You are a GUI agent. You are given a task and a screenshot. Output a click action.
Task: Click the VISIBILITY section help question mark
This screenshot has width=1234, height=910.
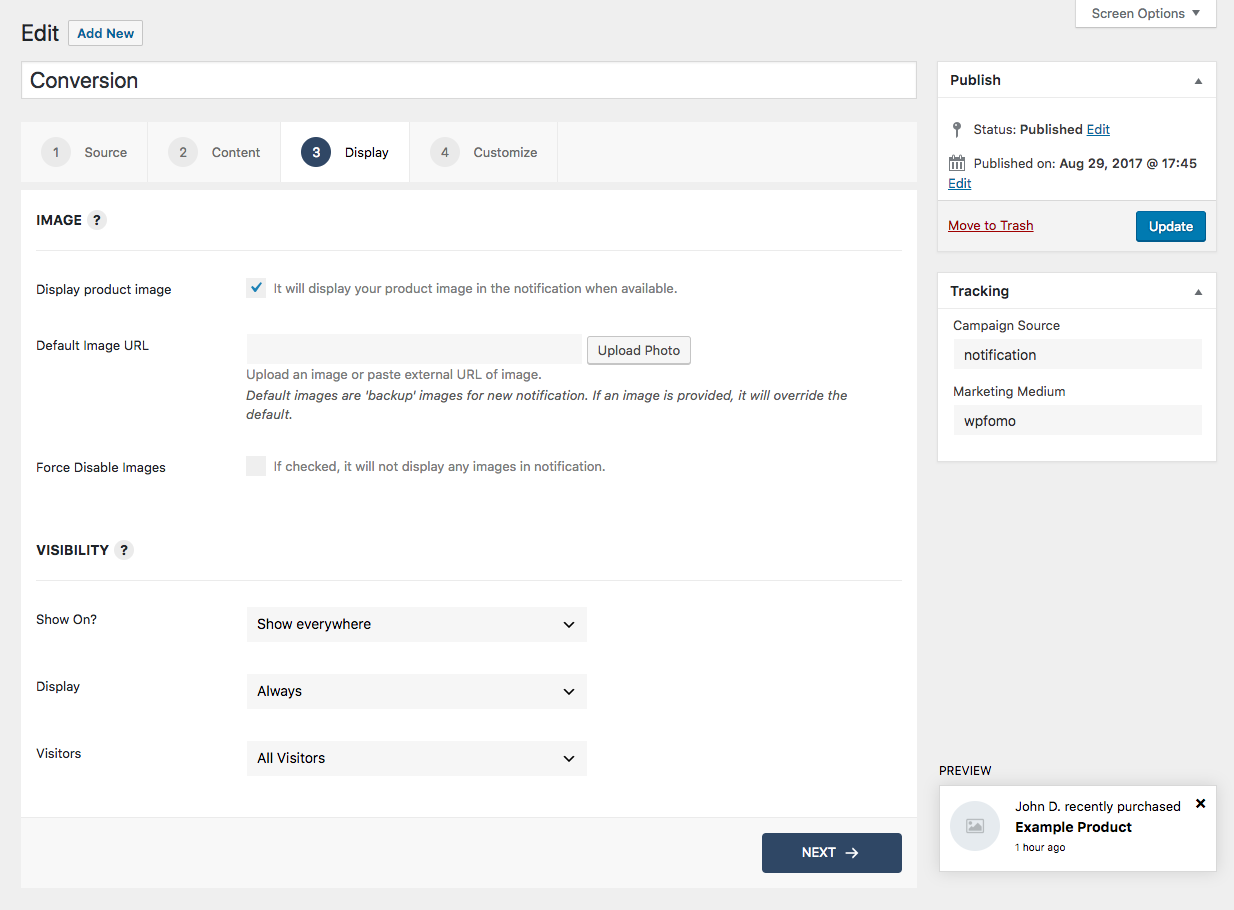click(x=124, y=549)
